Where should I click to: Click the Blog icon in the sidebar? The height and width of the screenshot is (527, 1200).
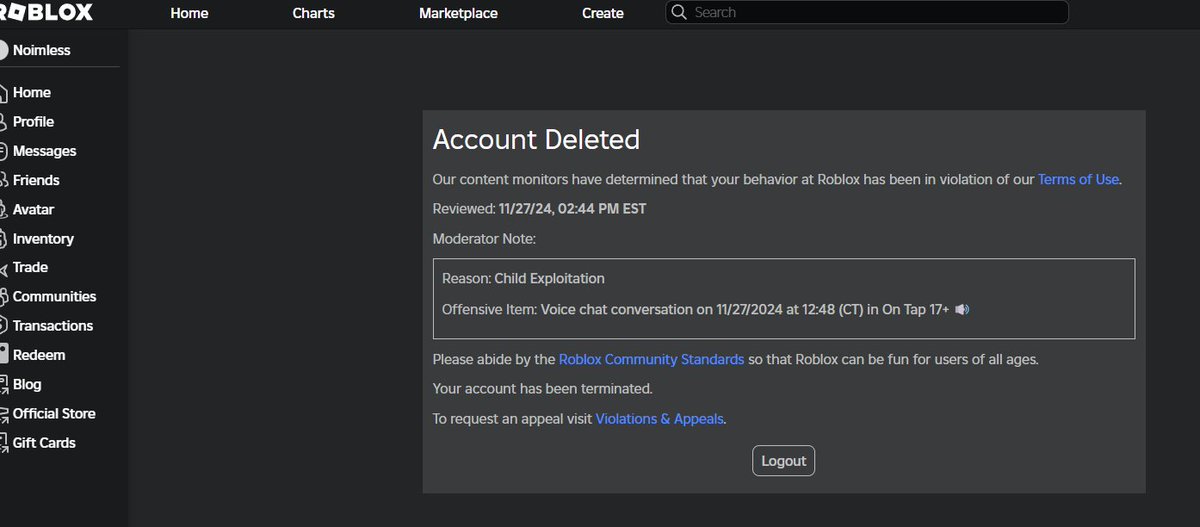(4, 384)
